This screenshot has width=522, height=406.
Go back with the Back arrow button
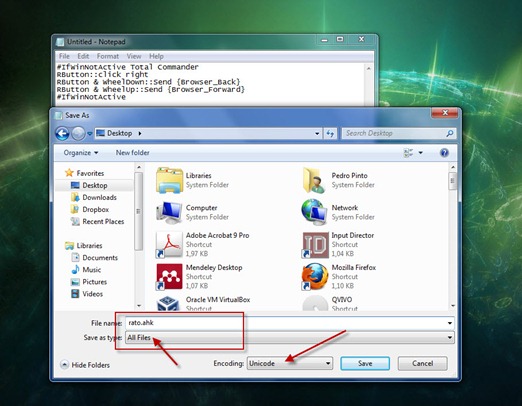62,134
